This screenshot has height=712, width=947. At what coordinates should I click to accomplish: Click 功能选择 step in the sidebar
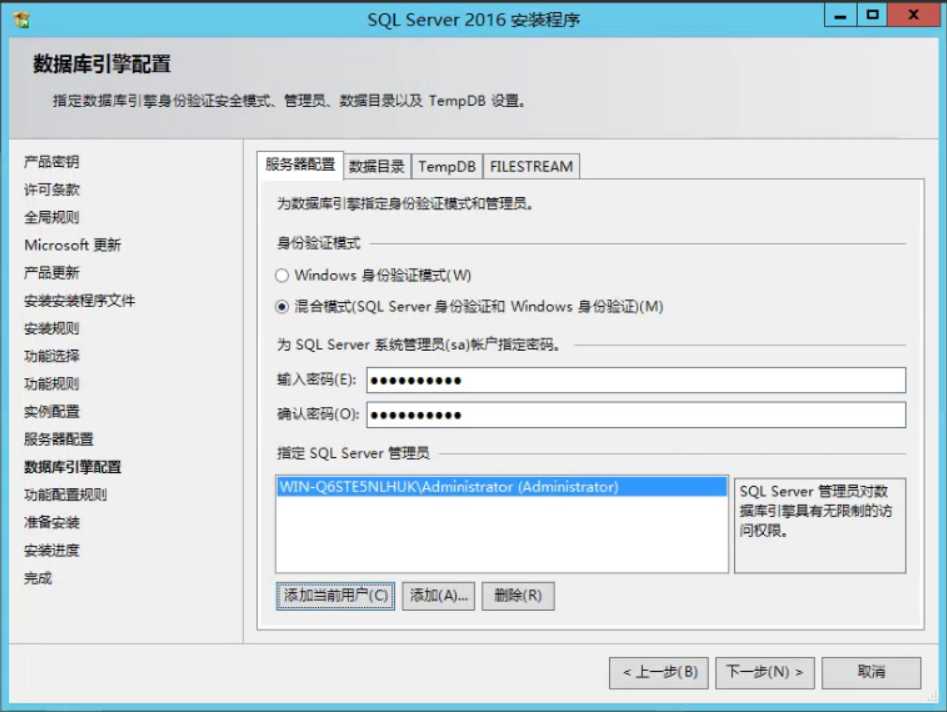click(x=52, y=356)
